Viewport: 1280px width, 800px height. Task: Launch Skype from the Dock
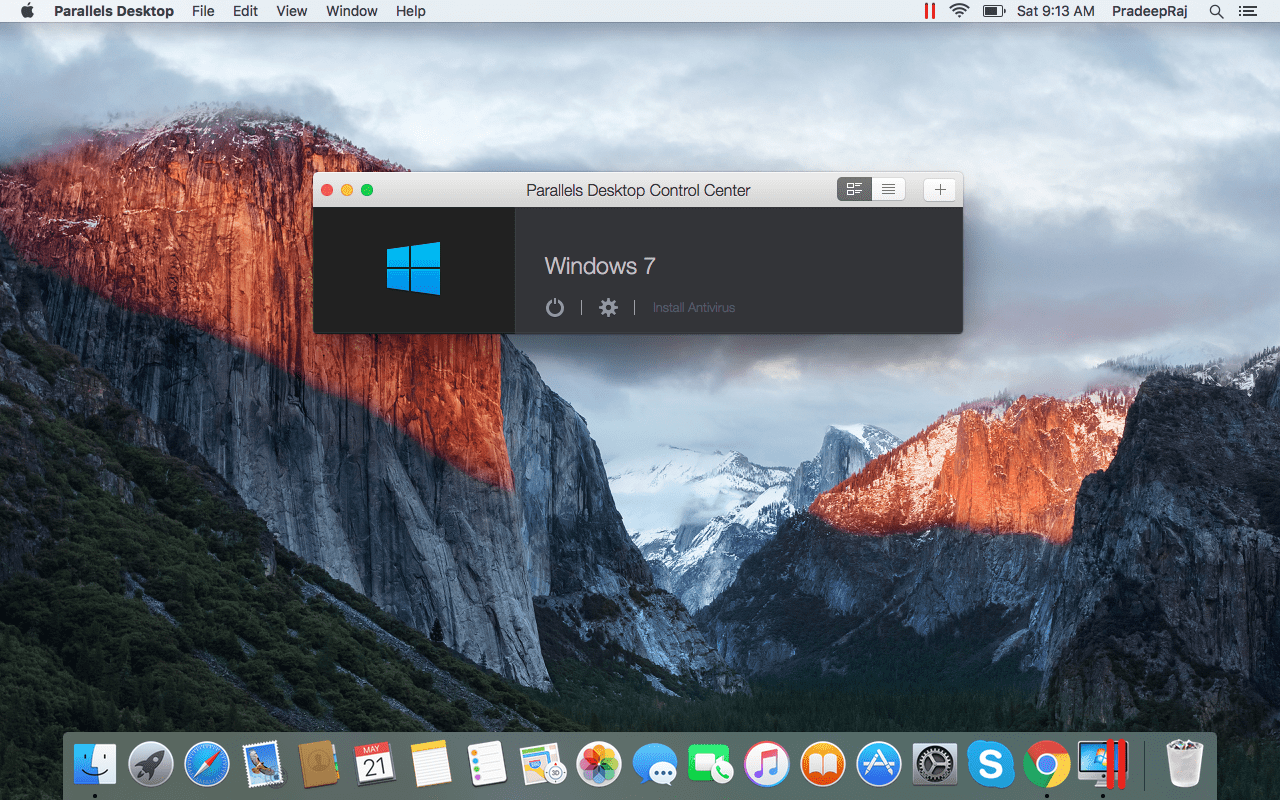[x=991, y=765]
